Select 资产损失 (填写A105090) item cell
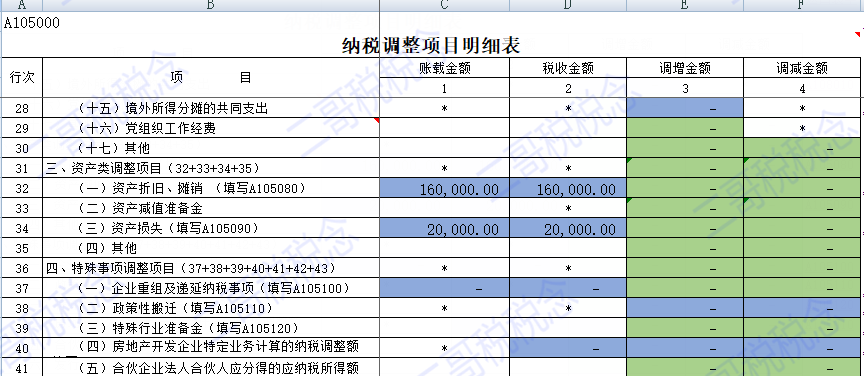The width and height of the screenshot is (864, 376). (x=211, y=228)
